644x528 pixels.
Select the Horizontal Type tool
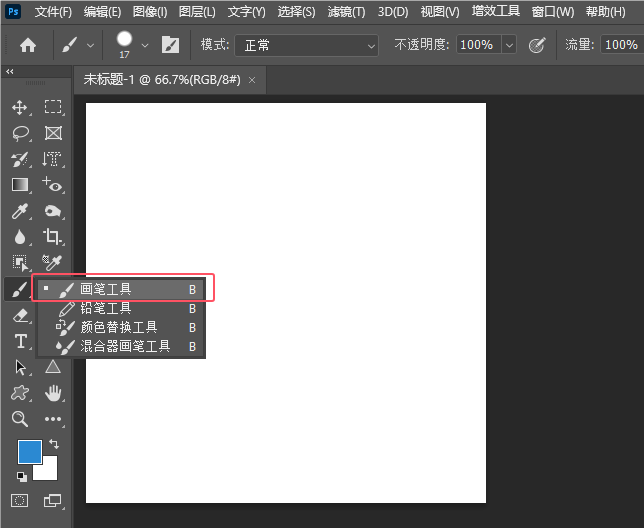coord(21,341)
